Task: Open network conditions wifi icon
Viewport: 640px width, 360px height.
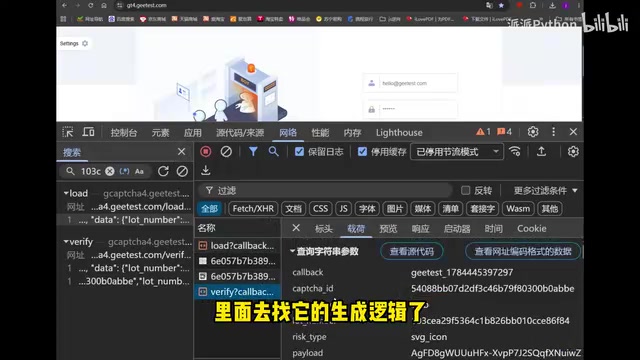Action: coord(515,152)
